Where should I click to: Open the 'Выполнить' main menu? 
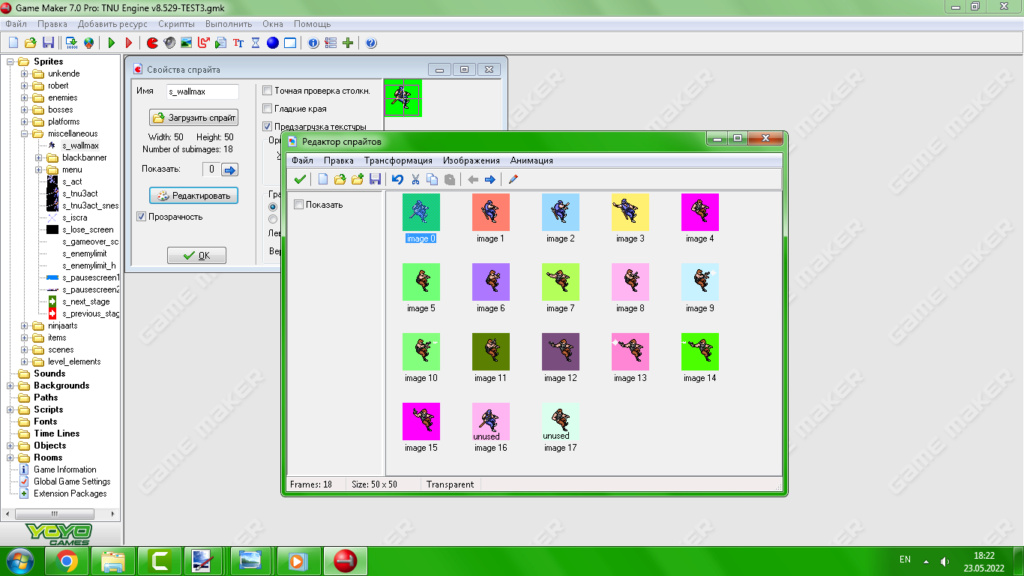pyautogui.click(x=229, y=24)
